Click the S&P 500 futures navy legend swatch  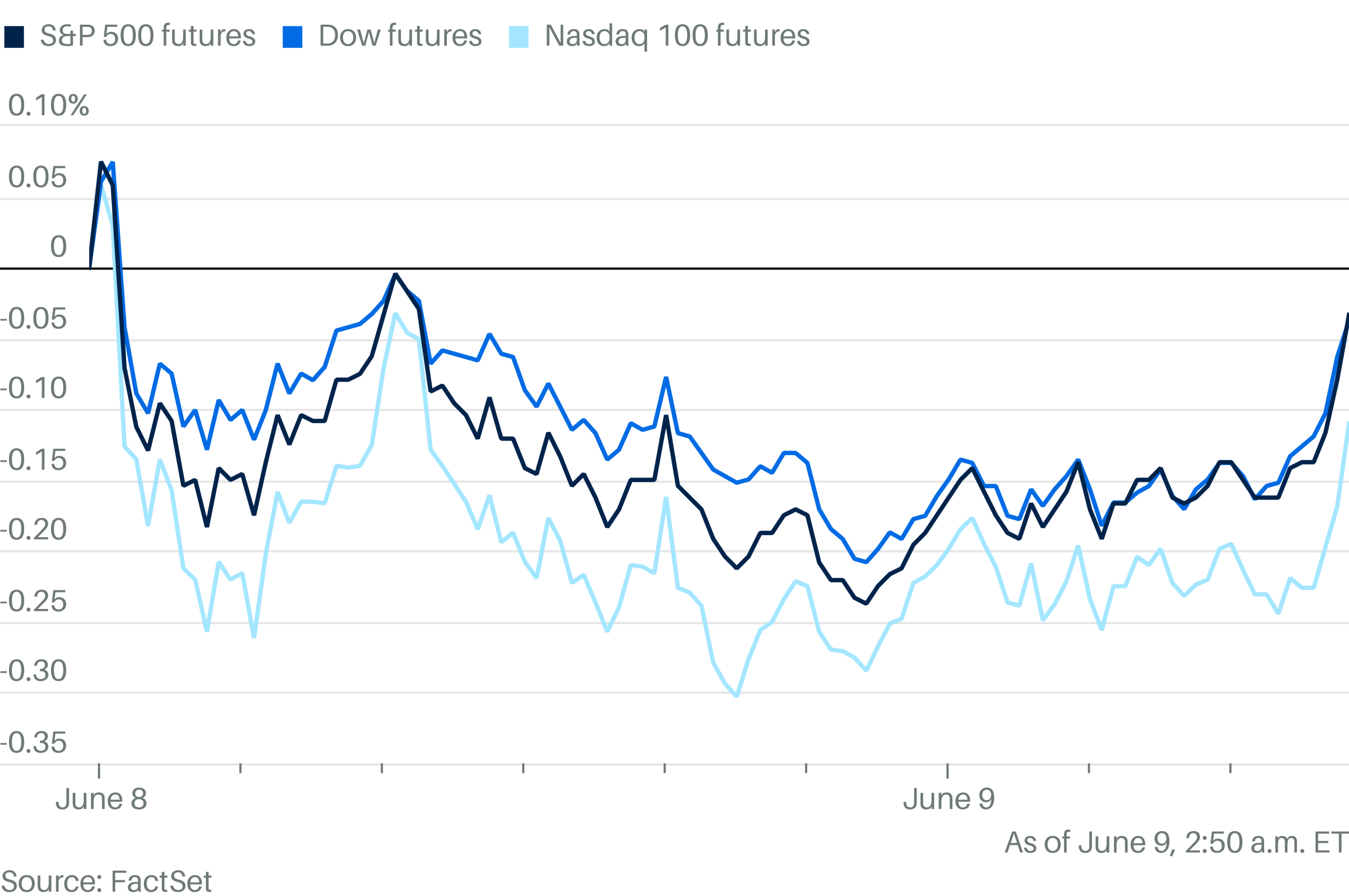(x=14, y=36)
